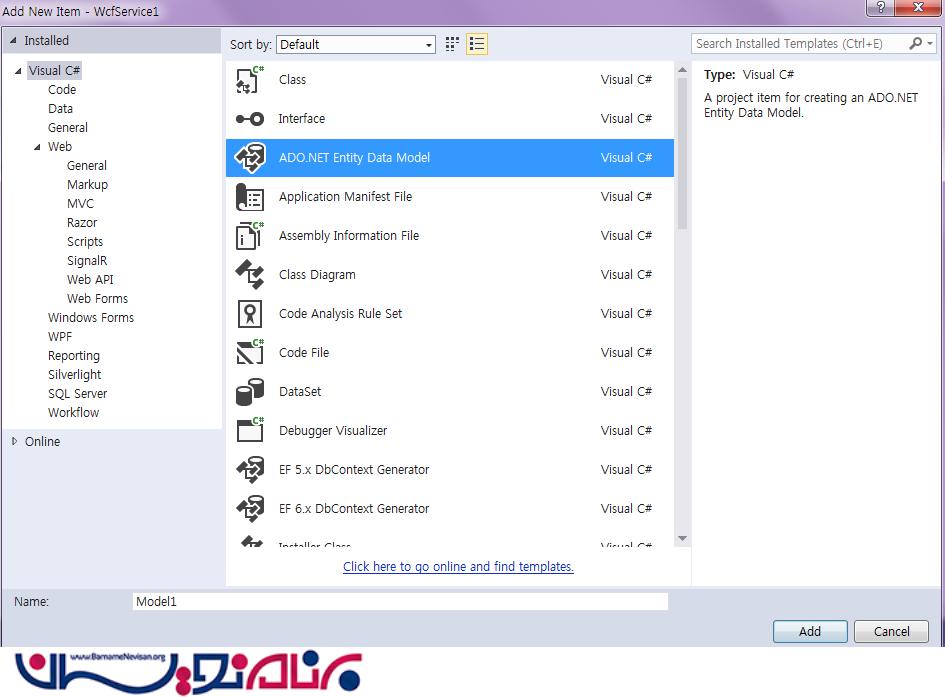Collapse the Visual C# tree node
Image resolution: width=945 pixels, height=697 pixels.
pos(18,71)
